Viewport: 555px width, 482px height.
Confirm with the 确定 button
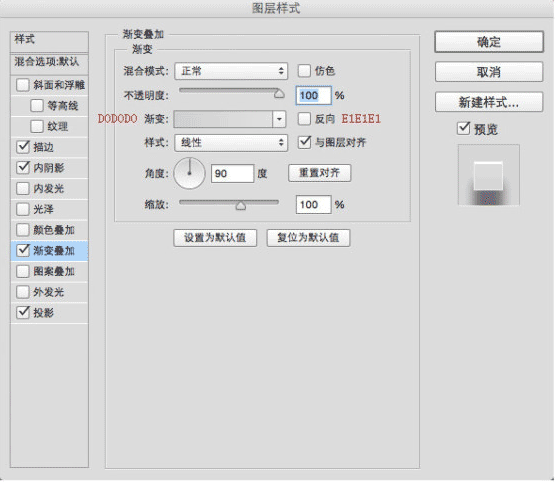coord(489,42)
